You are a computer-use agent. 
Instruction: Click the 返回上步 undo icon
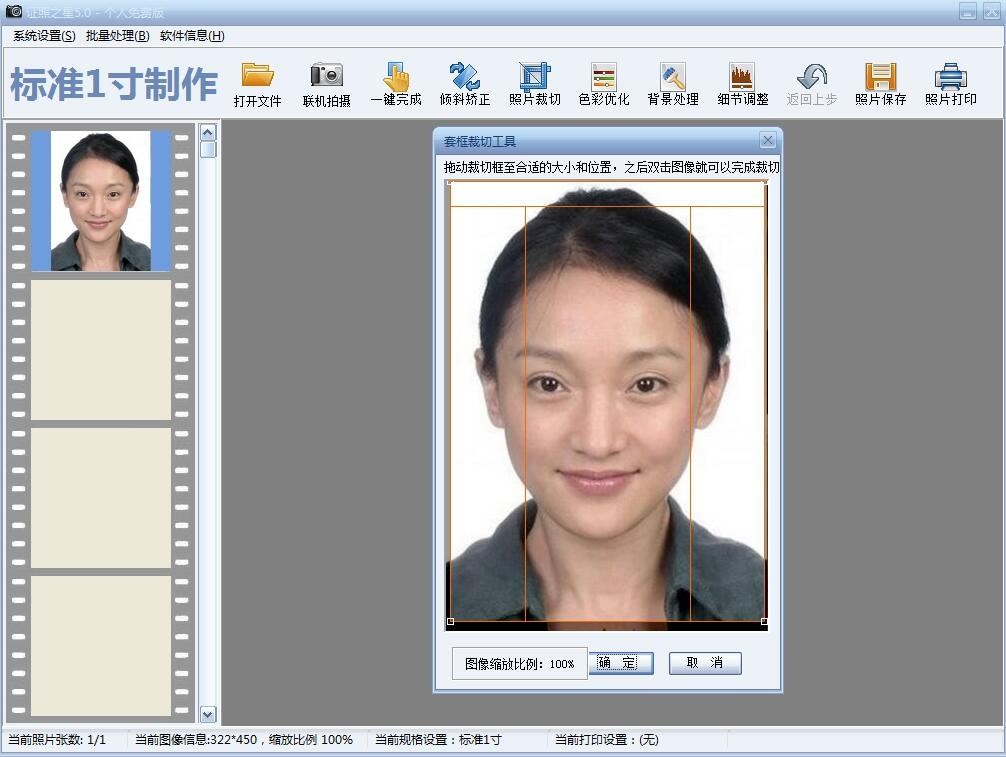tap(812, 83)
